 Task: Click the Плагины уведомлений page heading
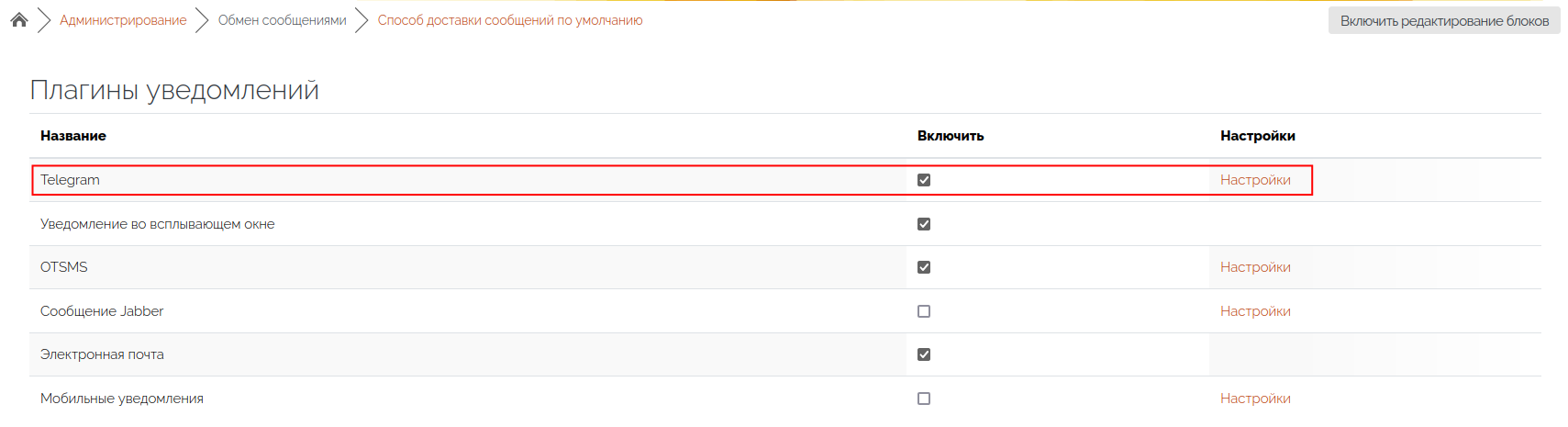pyautogui.click(x=174, y=90)
